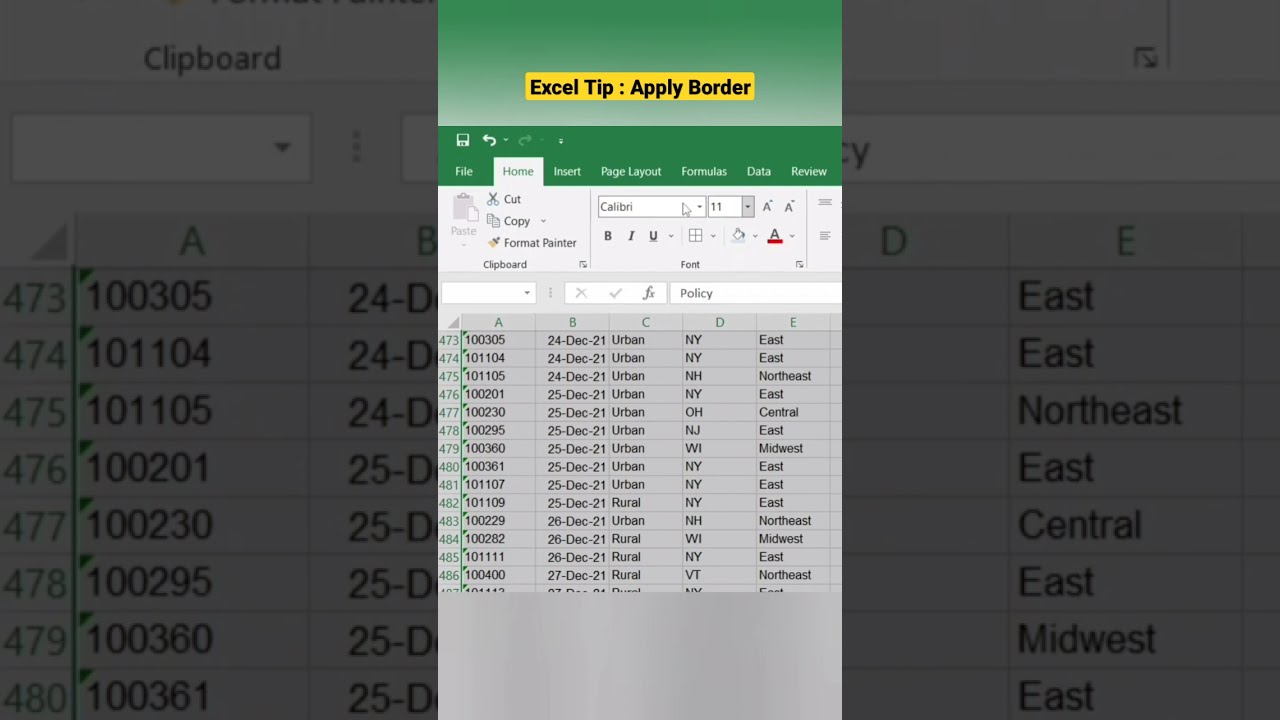Click the cell with 100282
This screenshot has height=720, width=1280.
tap(498, 539)
